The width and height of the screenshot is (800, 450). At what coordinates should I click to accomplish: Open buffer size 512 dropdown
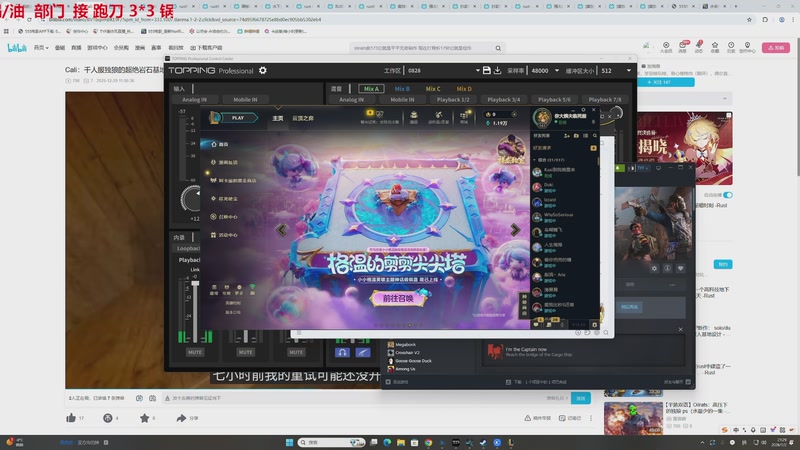(629, 70)
